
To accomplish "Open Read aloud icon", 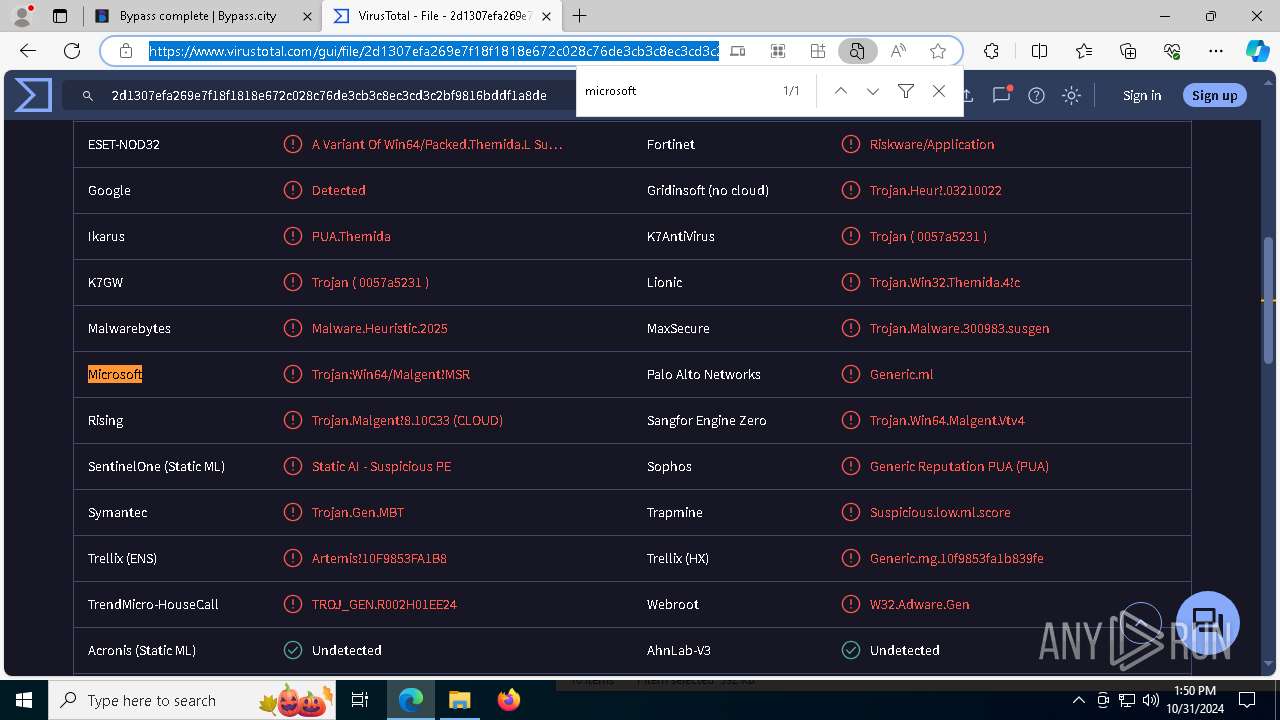I will tap(898, 51).
